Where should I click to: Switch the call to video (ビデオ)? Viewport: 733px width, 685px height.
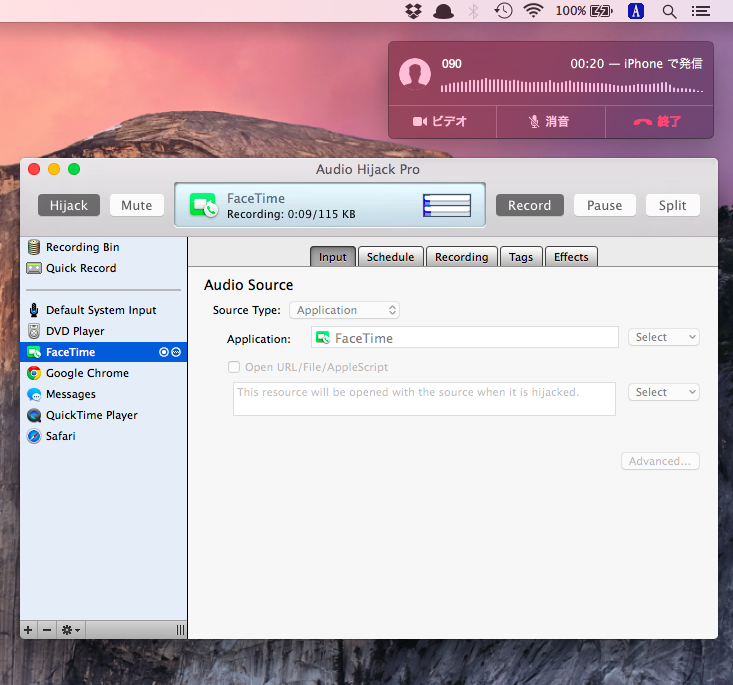coord(442,122)
